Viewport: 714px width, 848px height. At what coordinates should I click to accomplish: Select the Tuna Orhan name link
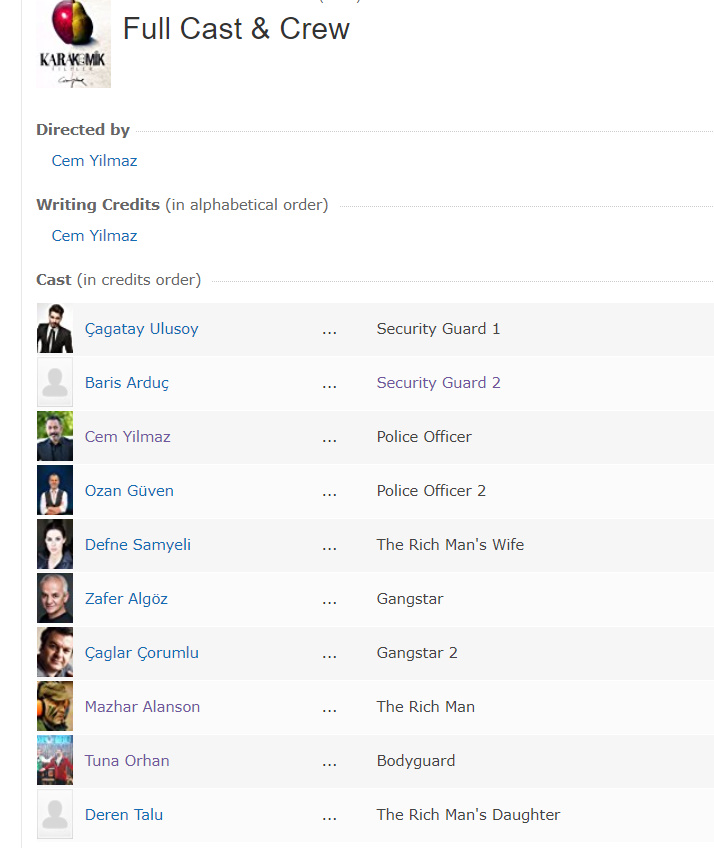127,761
